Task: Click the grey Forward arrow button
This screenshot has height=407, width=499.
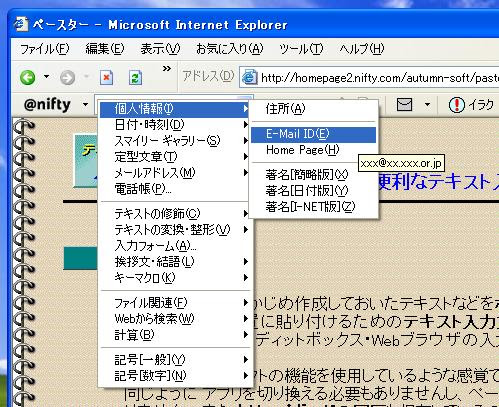Action: [x=67, y=78]
